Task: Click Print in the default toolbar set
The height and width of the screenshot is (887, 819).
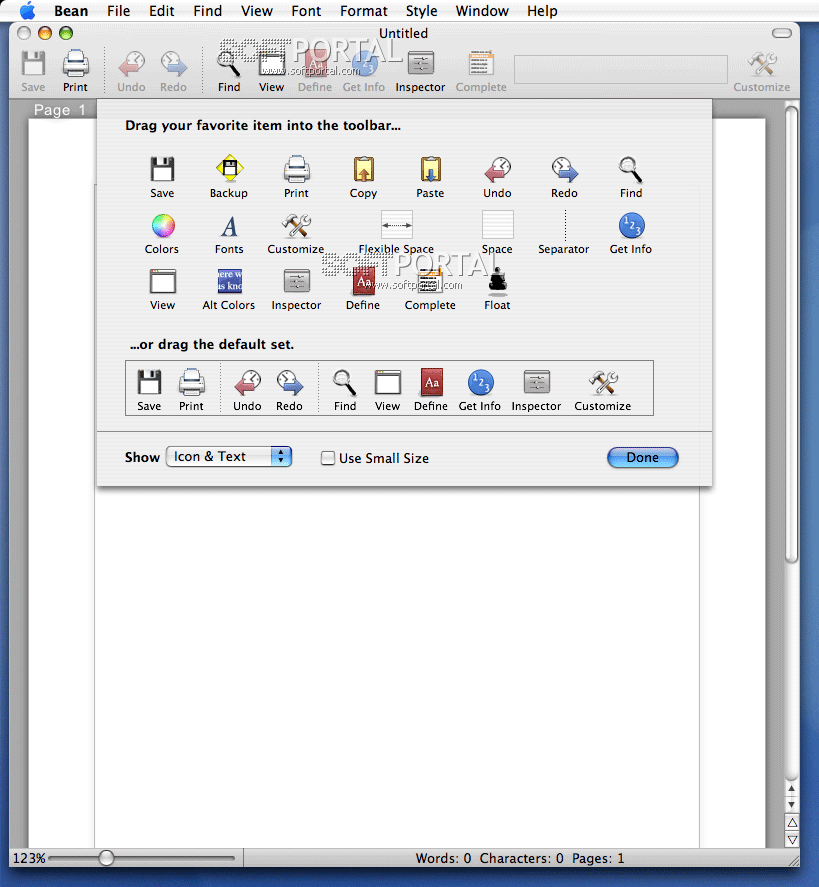Action: coord(191,389)
